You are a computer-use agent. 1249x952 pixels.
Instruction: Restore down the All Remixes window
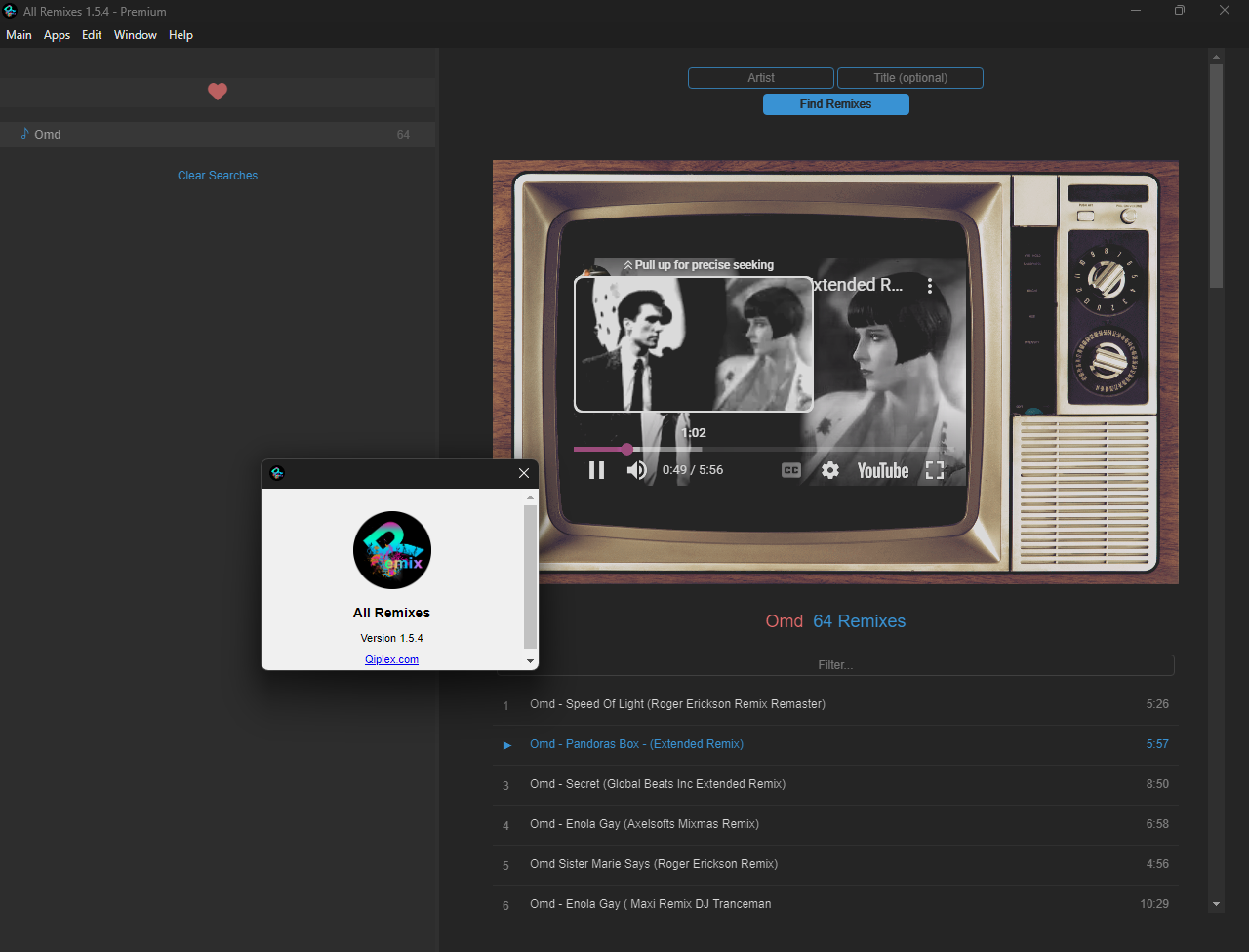click(x=1180, y=11)
